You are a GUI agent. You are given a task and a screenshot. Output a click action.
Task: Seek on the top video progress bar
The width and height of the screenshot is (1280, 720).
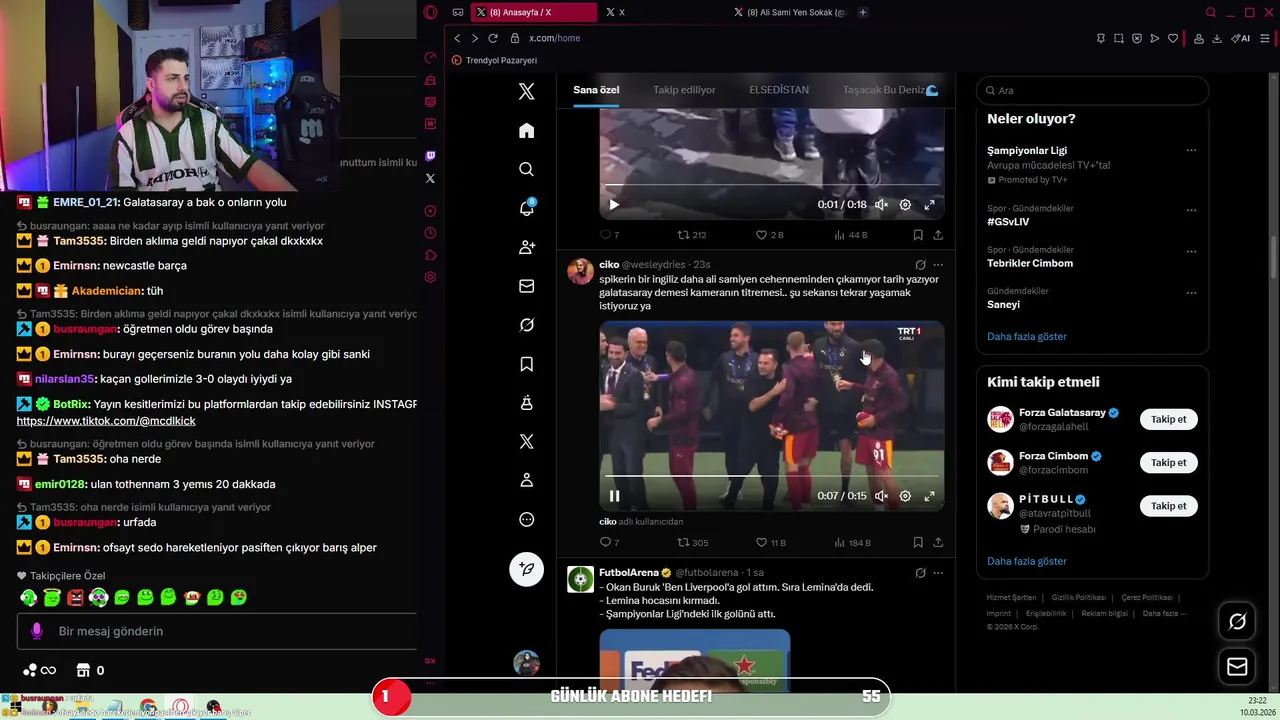click(x=771, y=184)
